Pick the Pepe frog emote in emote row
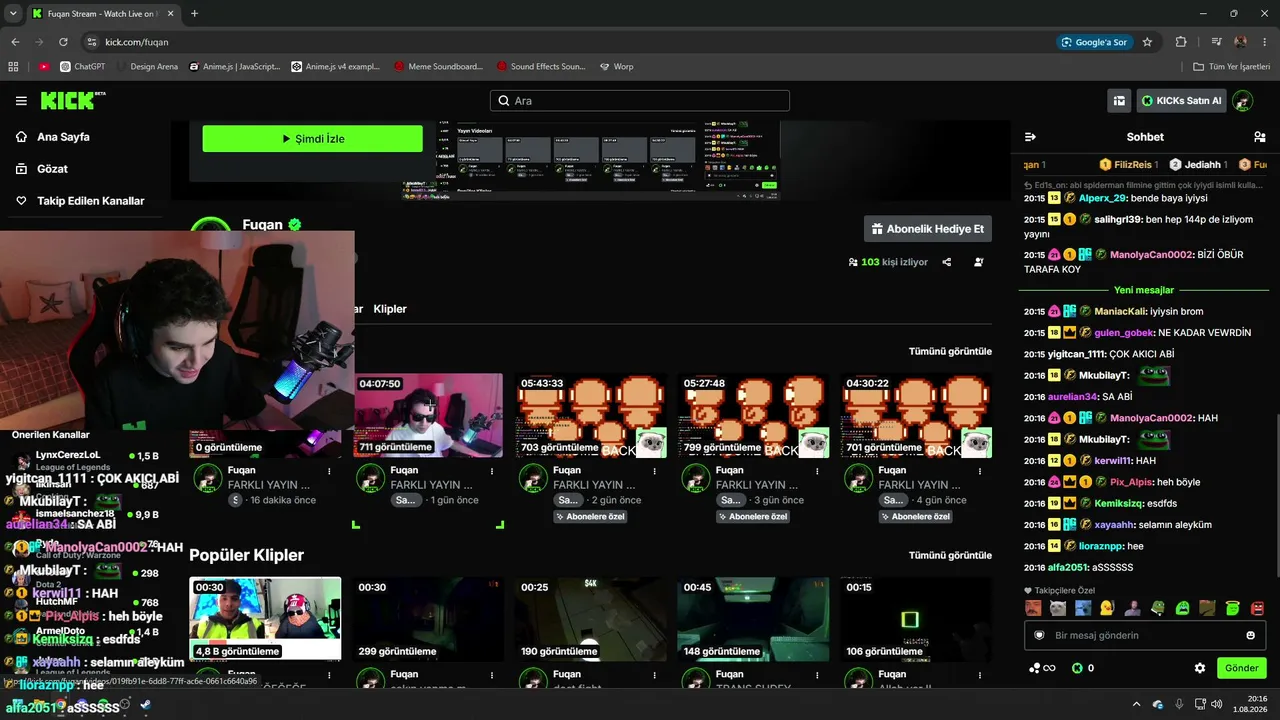This screenshot has width=1280, height=720. click(x=1158, y=608)
